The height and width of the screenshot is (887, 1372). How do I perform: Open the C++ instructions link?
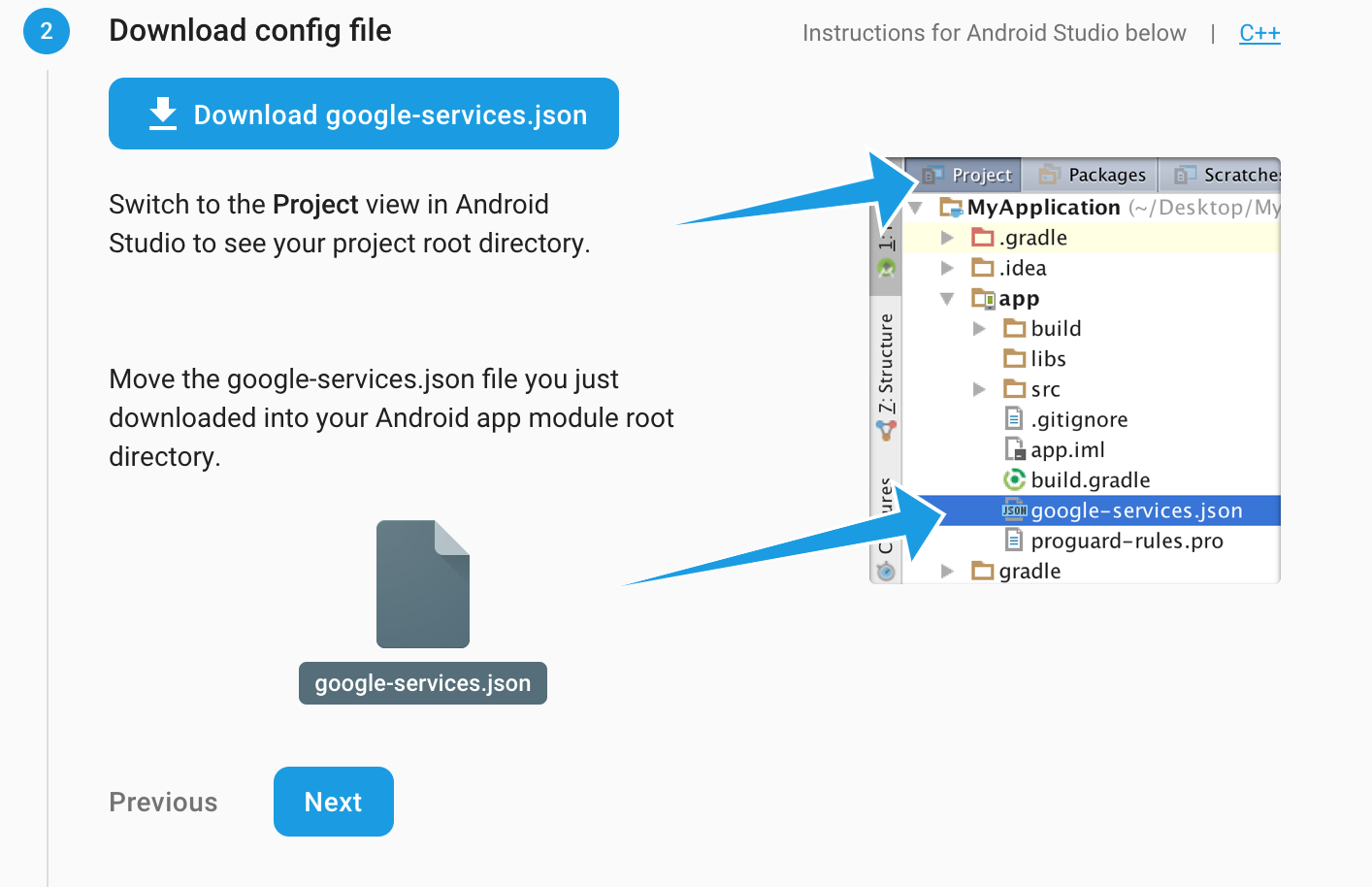1259,33
